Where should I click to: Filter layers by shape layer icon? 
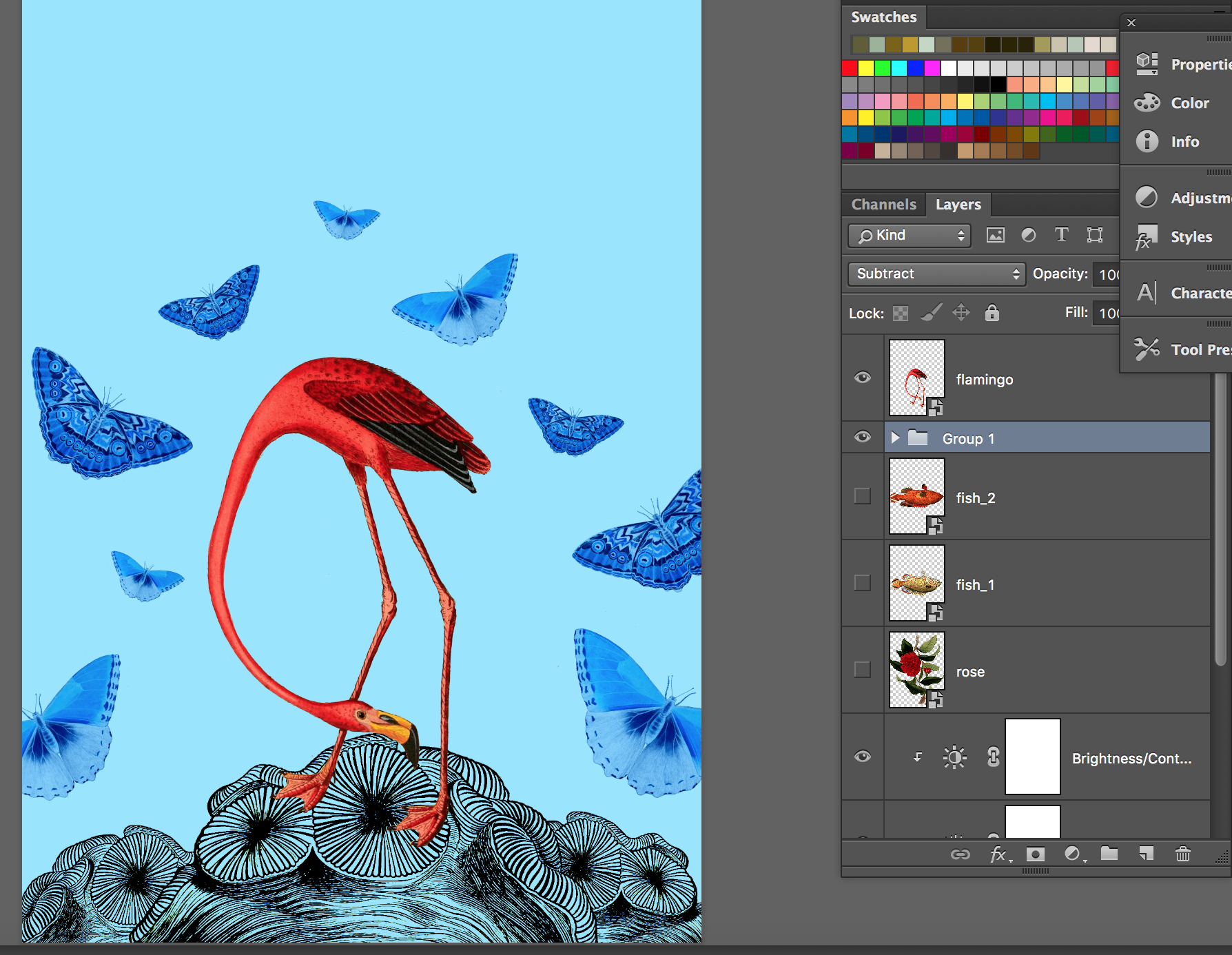click(1095, 235)
